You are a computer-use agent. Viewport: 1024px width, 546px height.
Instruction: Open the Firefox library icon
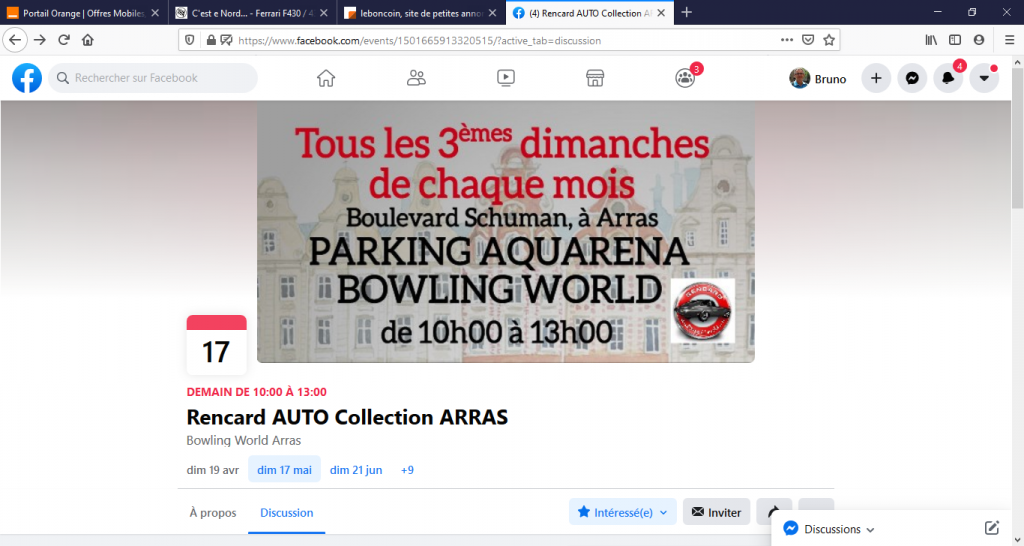click(931, 40)
